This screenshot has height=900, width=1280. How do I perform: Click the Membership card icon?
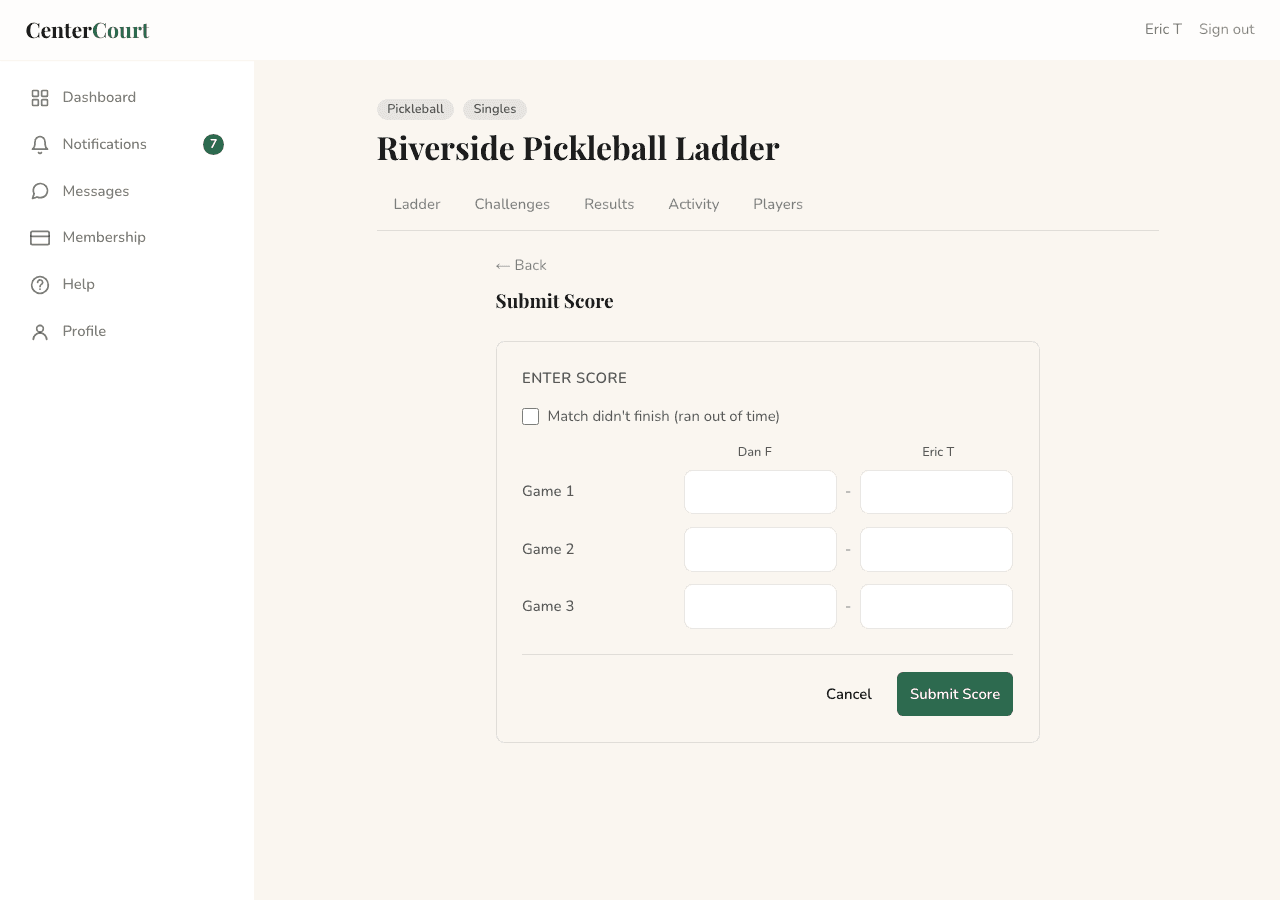pos(40,238)
